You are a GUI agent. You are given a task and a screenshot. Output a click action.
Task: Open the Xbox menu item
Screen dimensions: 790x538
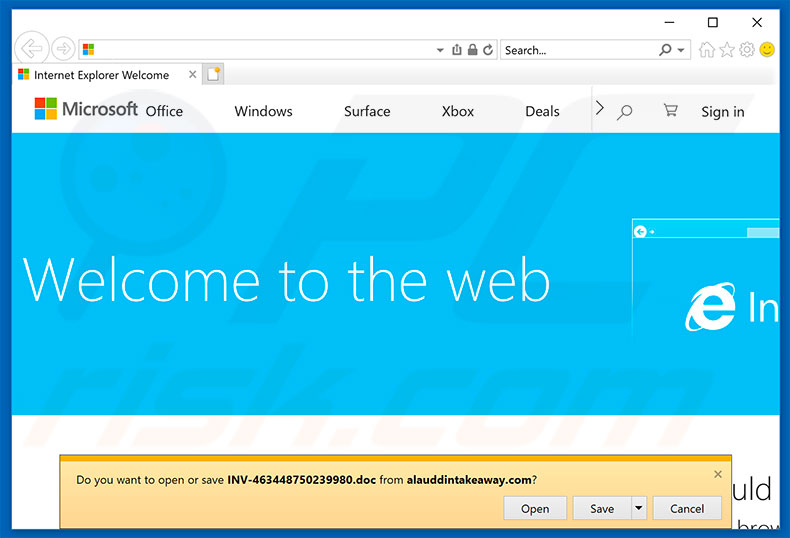click(x=458, y=111)
